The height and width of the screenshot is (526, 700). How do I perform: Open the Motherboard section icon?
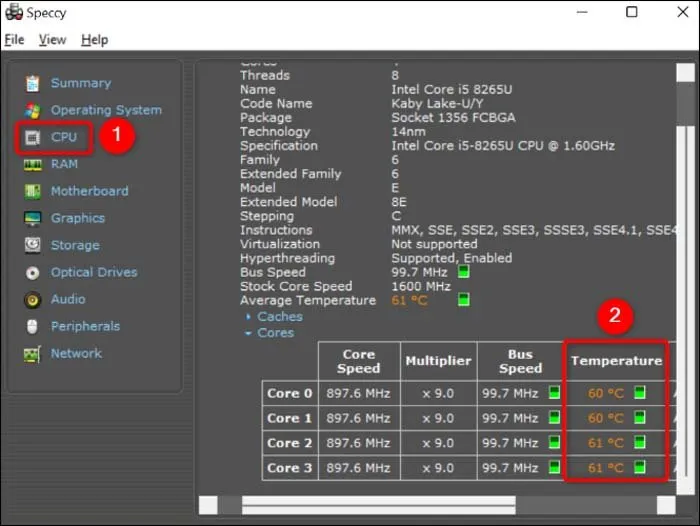33,191
